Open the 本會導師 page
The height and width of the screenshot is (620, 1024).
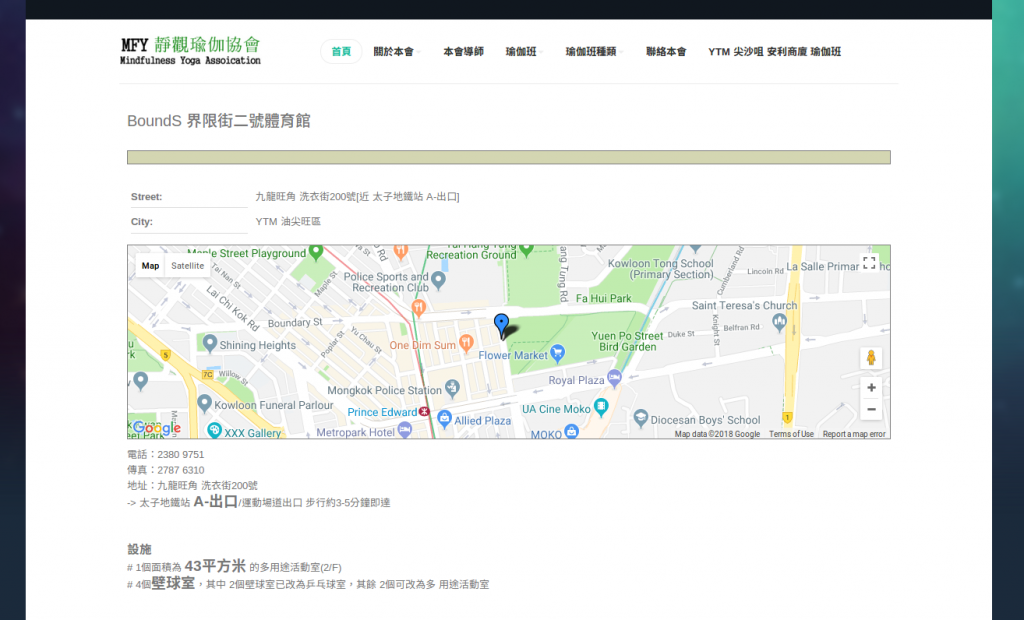pyautogui.click(x=463, y=52)
